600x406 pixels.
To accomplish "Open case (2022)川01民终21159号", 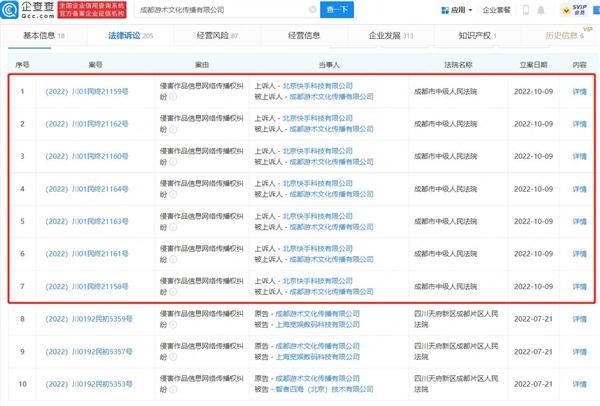I will pos(87,91).
